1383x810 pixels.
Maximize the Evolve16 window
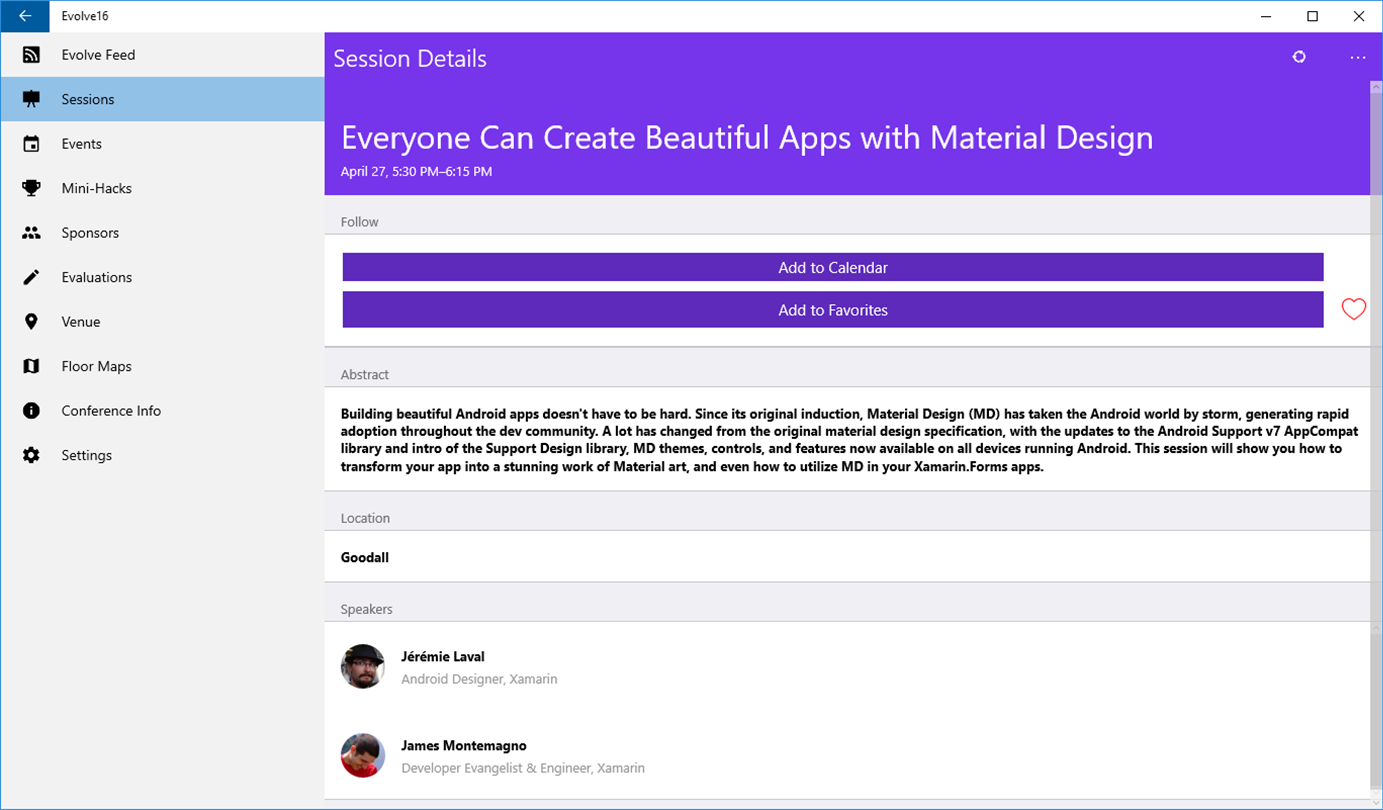pos(1313,16)
